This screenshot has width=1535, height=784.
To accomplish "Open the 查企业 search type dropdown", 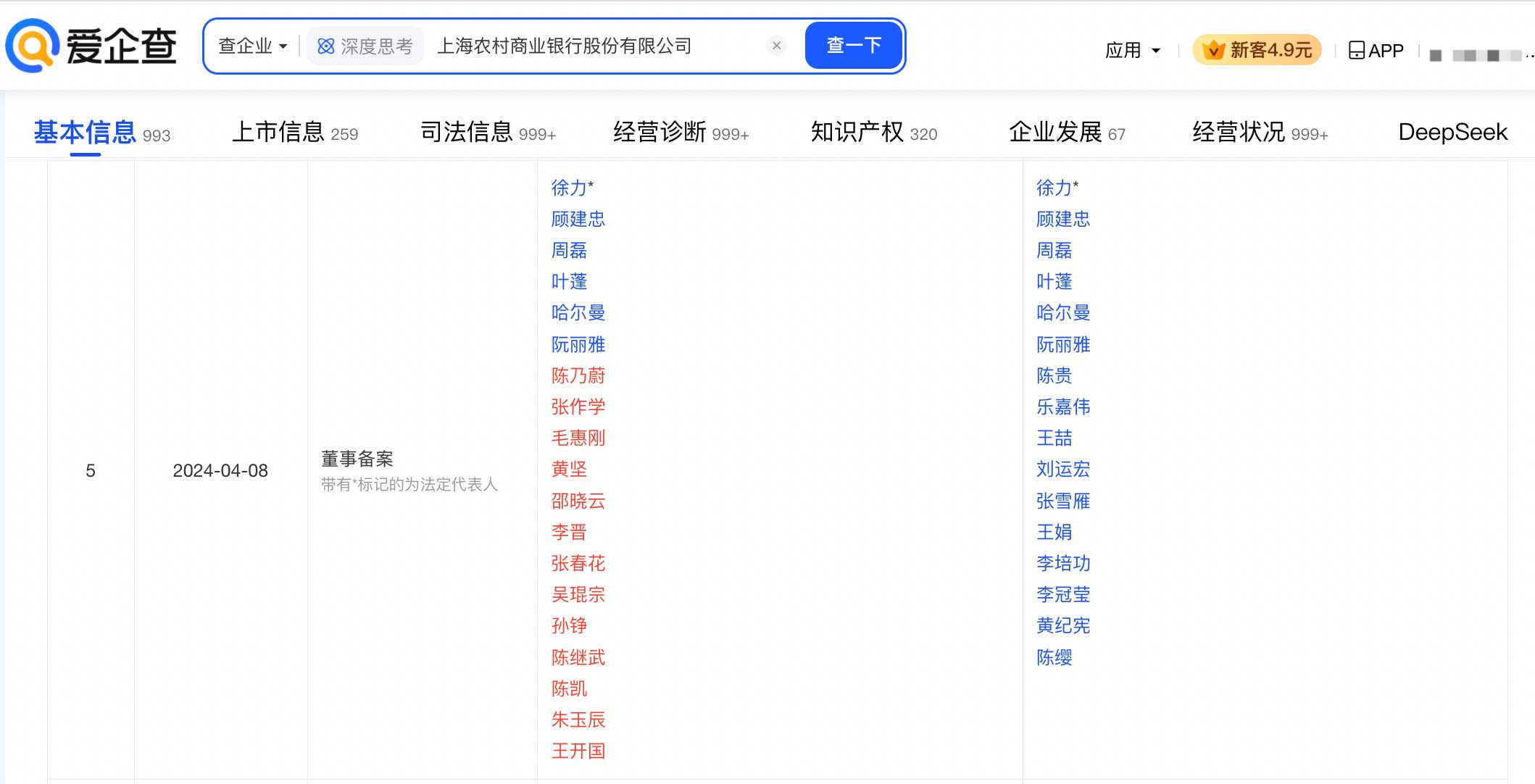I will [251, 45].
